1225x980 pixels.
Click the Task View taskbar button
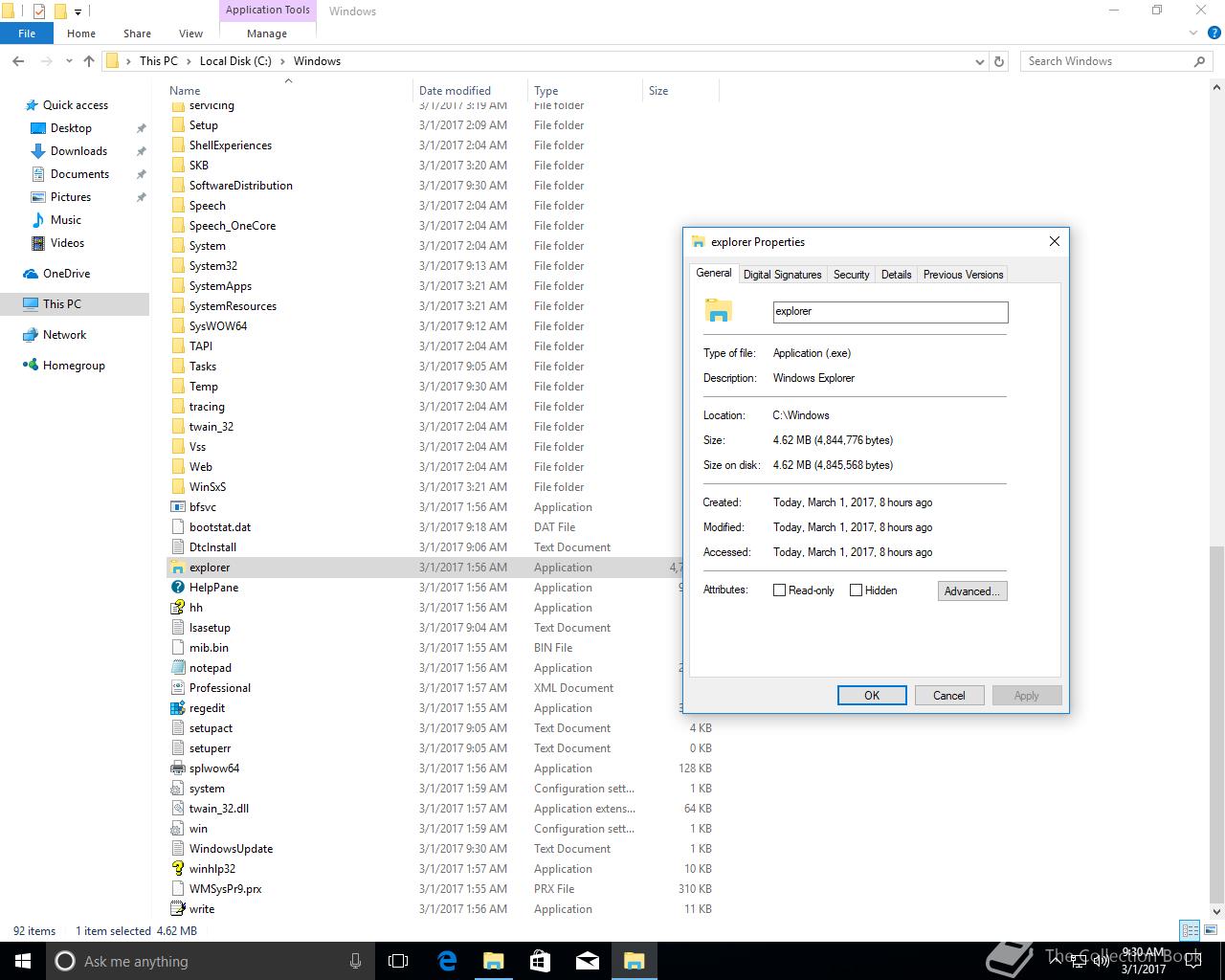click(x=398, y=961)
